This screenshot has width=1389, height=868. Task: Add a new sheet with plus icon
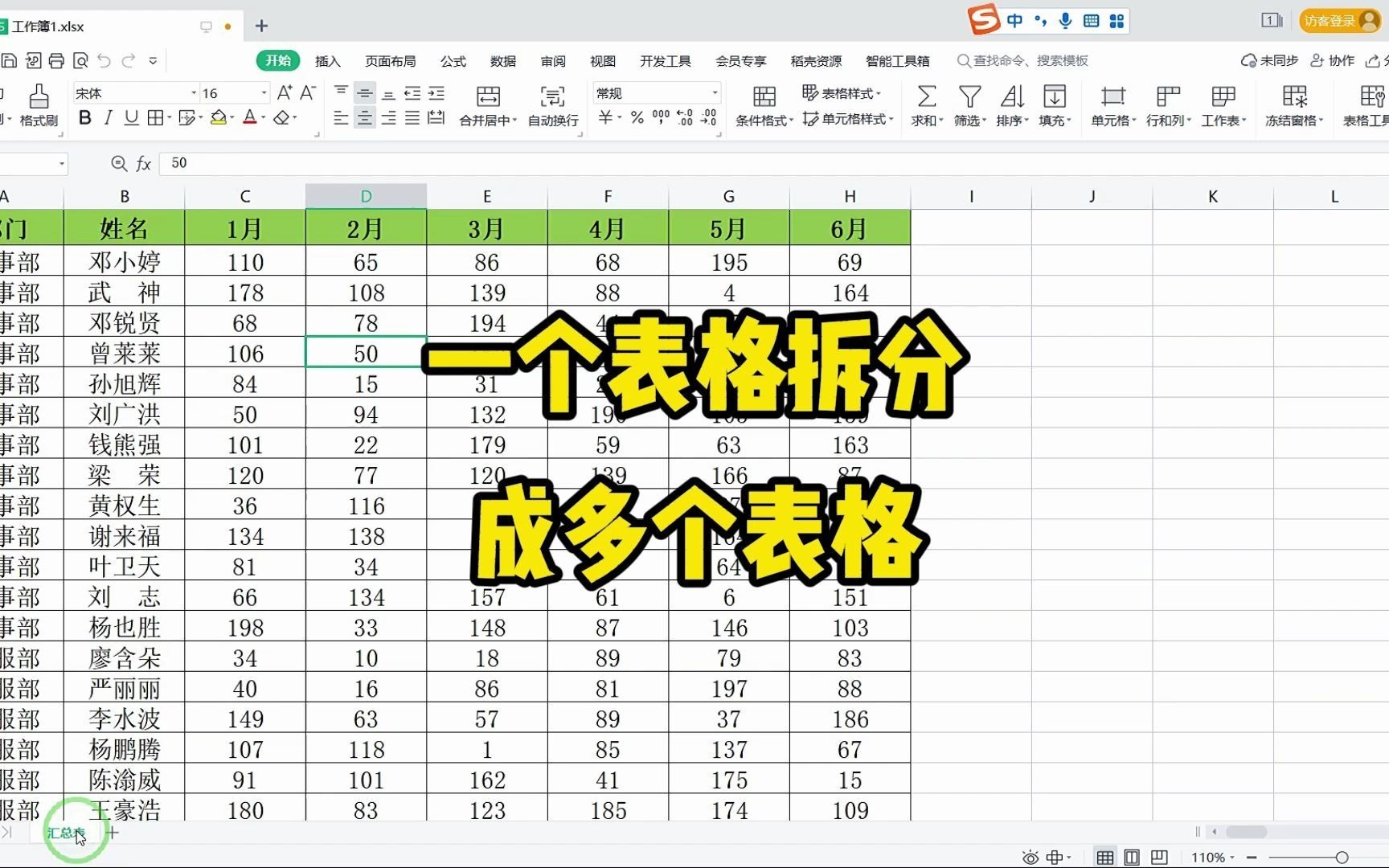pyautogui.click(x=113, y=833)
